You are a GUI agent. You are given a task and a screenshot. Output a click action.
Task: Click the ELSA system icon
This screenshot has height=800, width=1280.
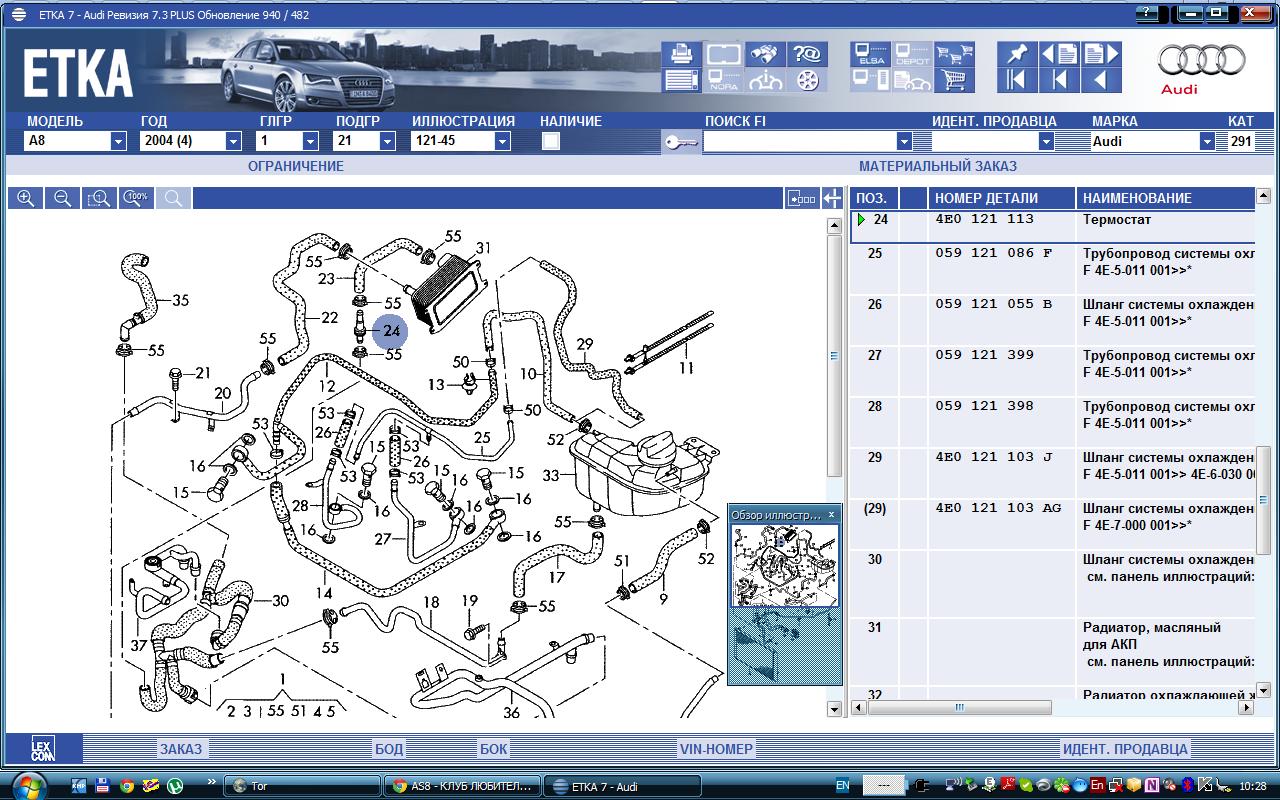pos(870,54)
